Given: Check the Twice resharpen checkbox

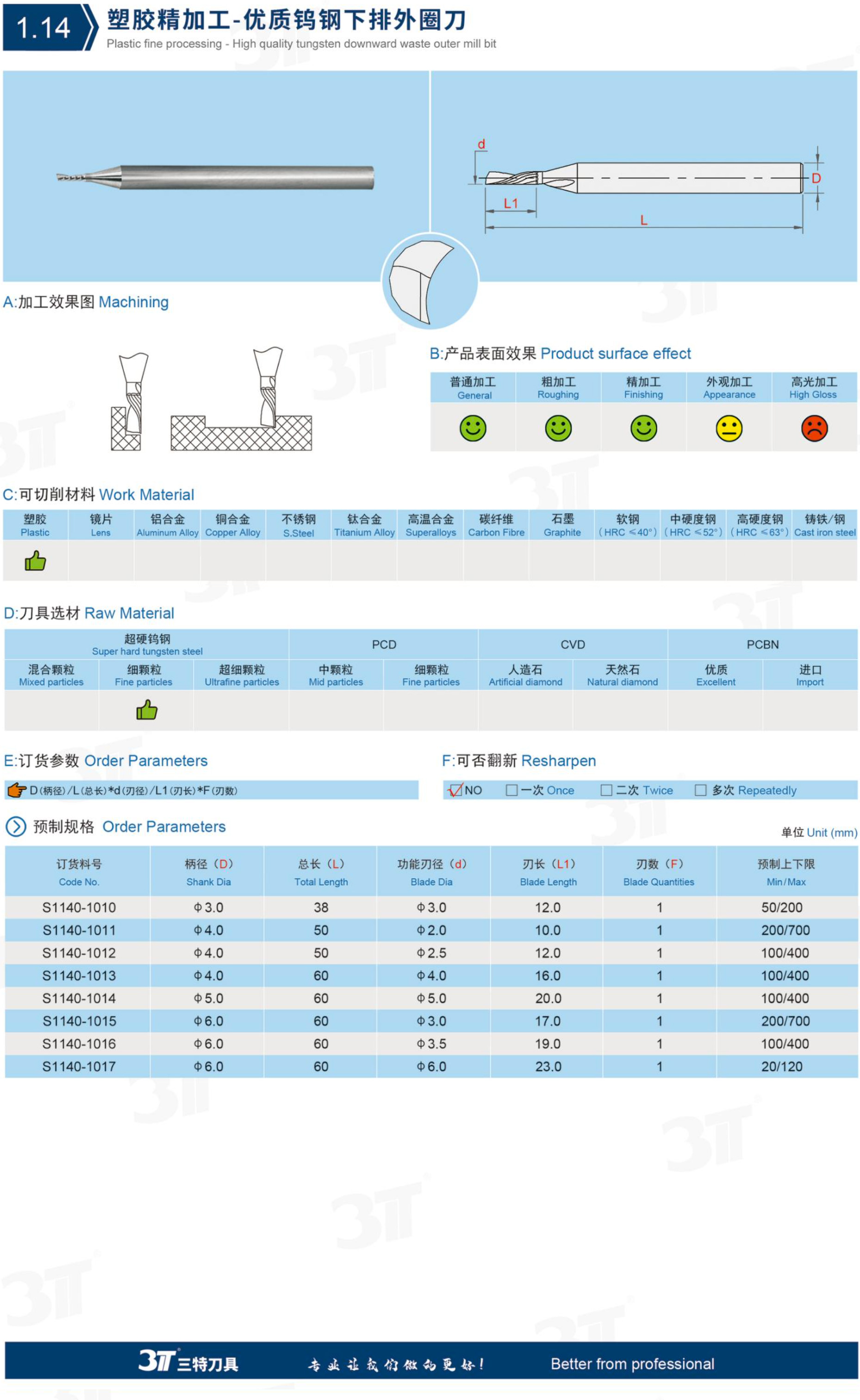Looking at the screenshot, I should click(606, 790).
